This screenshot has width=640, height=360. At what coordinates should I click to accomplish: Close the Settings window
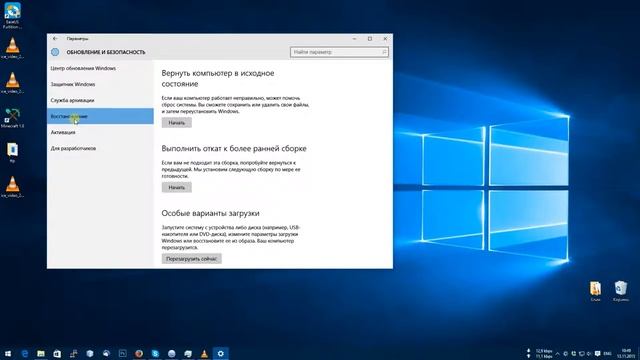[385, 39]
